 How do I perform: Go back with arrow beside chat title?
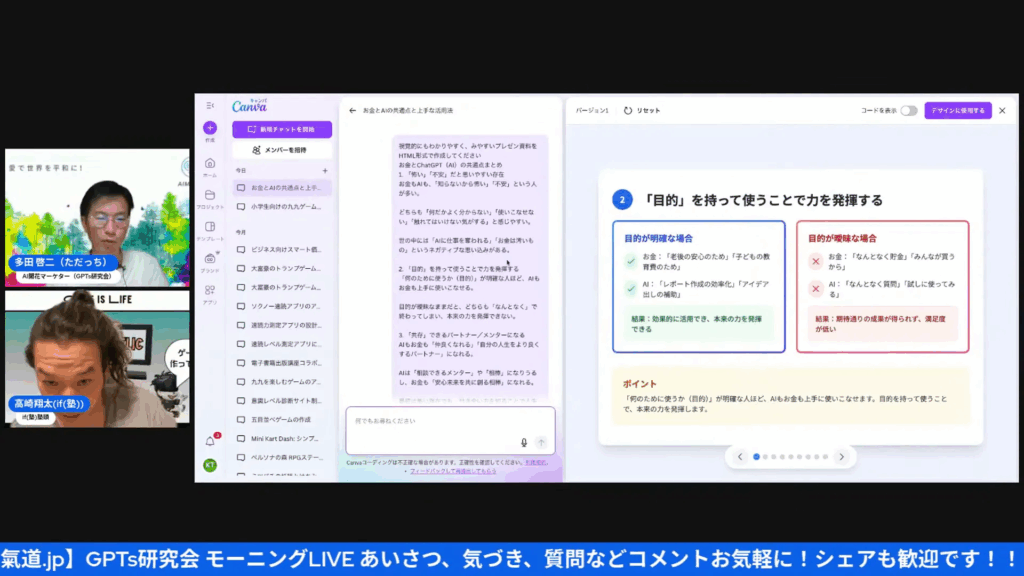pyautogui.click(x=353, y=110)
